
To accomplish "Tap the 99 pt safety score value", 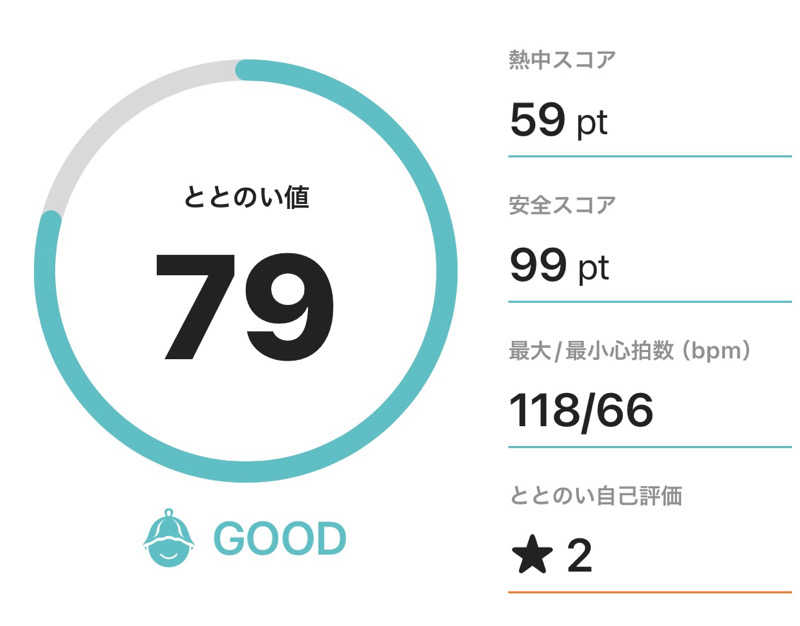I will (x=558, y=266).
